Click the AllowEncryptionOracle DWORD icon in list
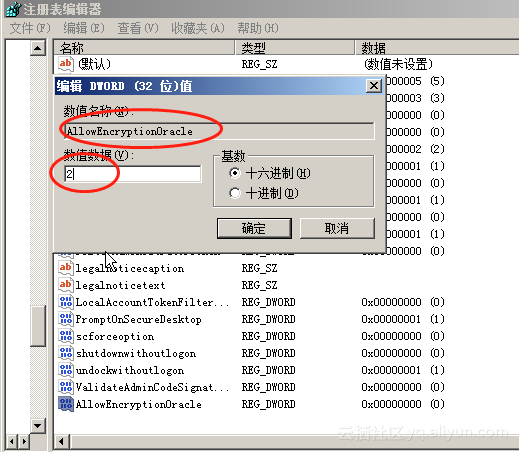This screenshot has height=452, width=519. point(65,404)
